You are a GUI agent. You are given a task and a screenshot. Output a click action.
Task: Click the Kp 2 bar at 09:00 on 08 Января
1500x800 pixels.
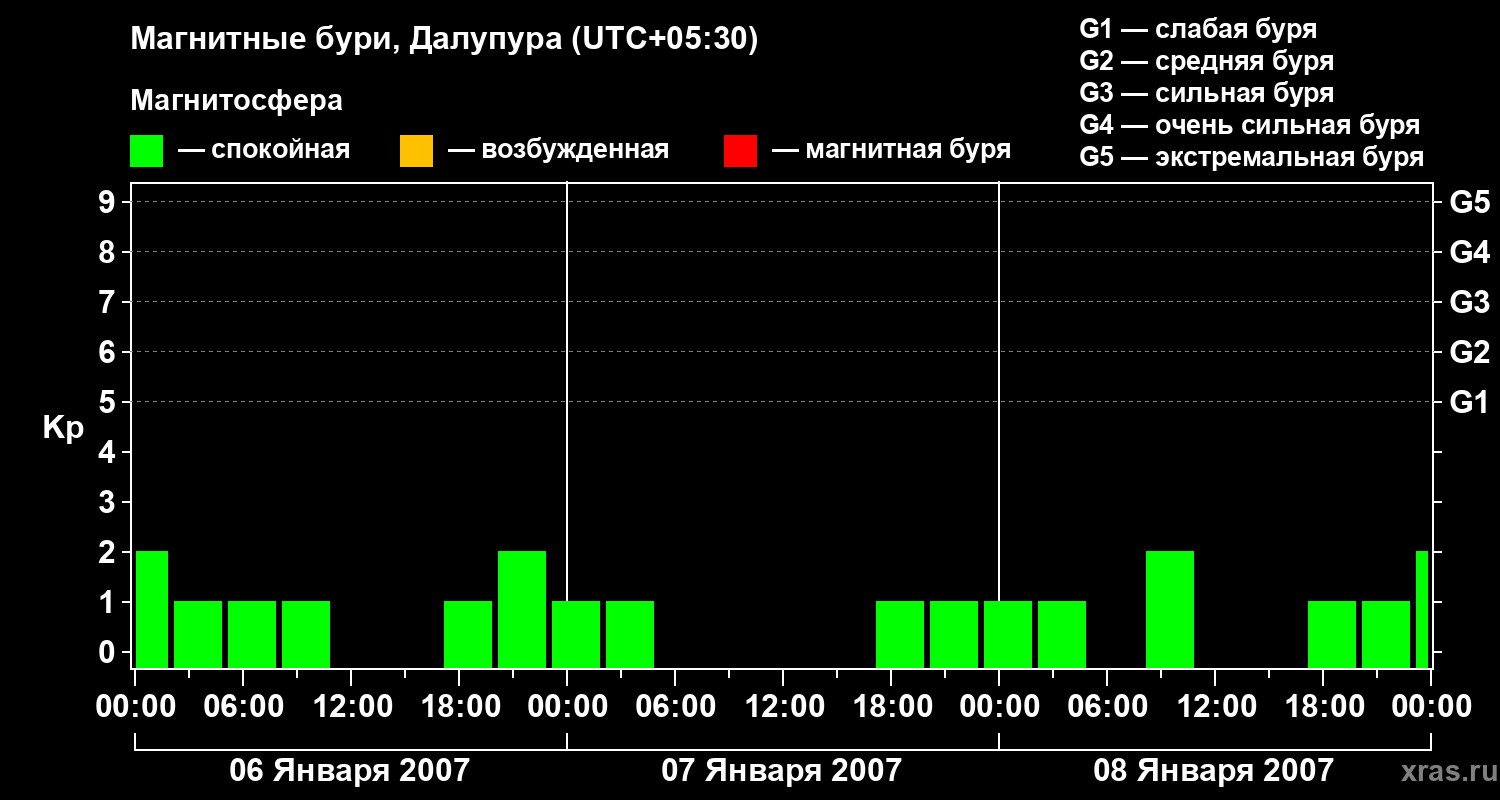1170,609
